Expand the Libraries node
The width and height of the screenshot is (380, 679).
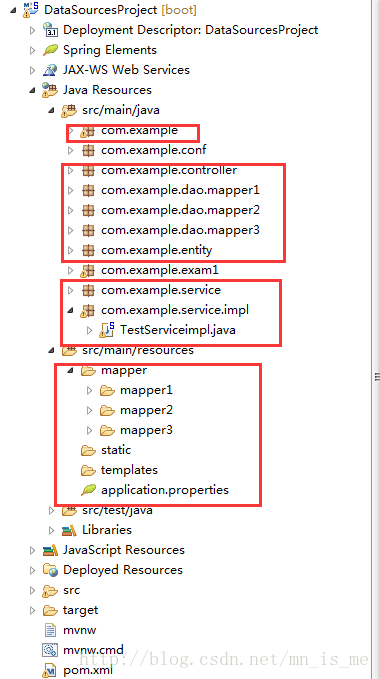(x=52, y=530)
